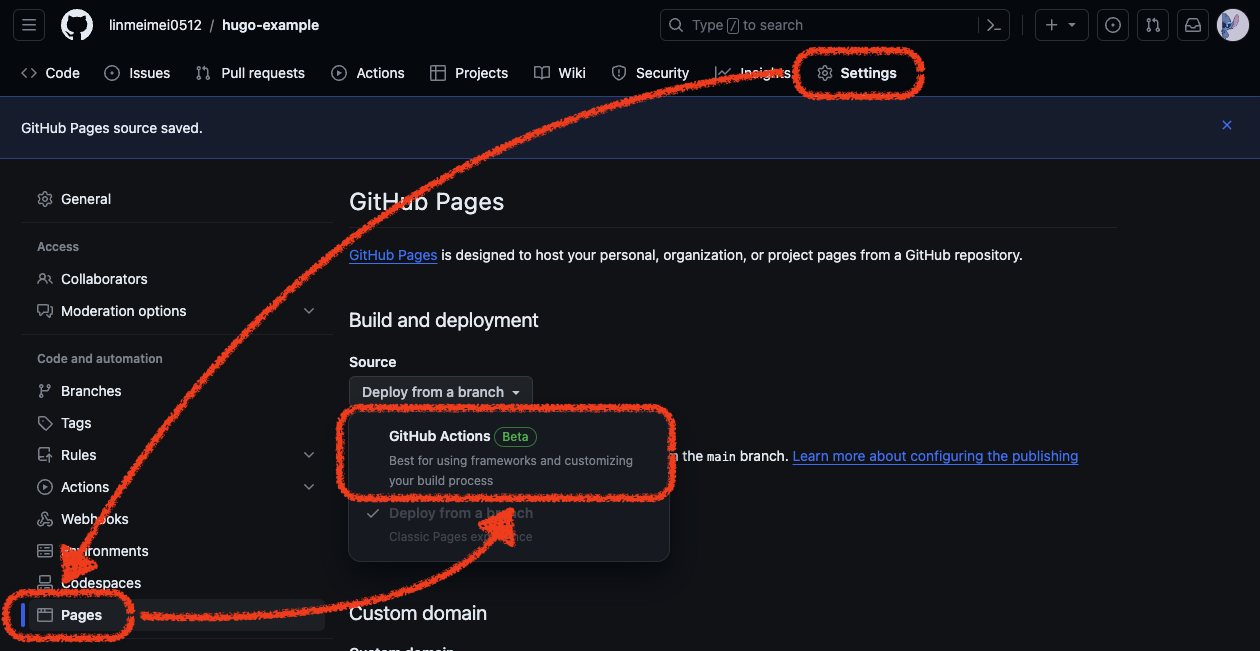Switch to the Issues tab
Screen dimensions: 1260x651
click(x=137, y=73)
